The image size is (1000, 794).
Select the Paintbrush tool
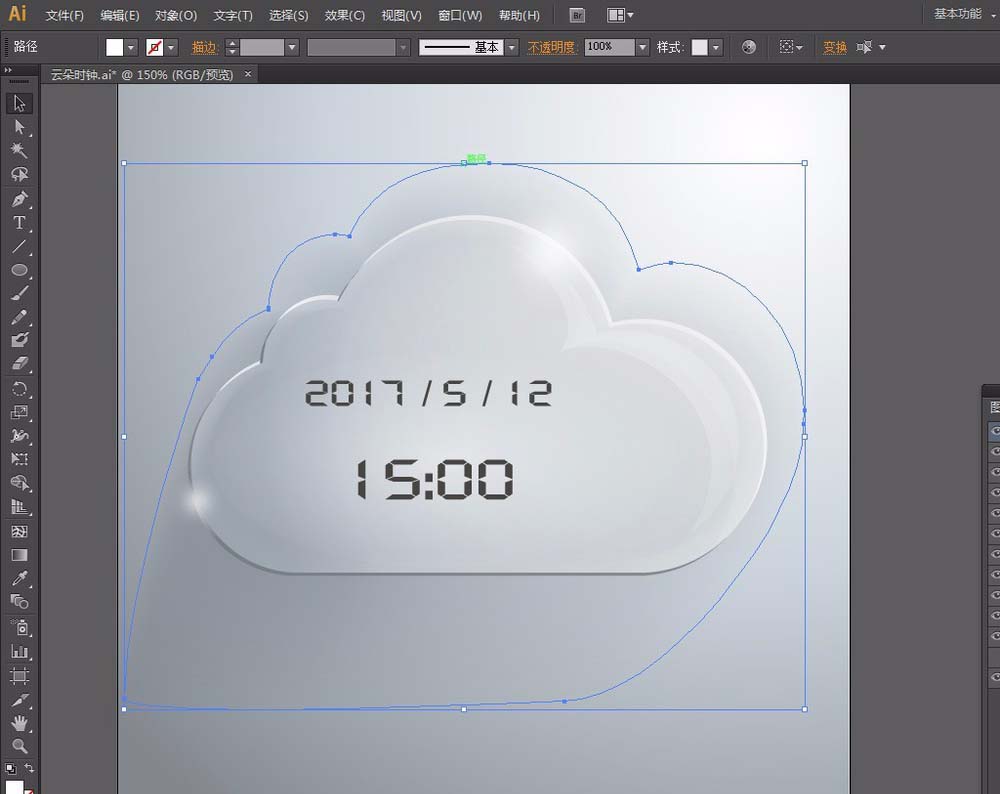click(19, 293)
